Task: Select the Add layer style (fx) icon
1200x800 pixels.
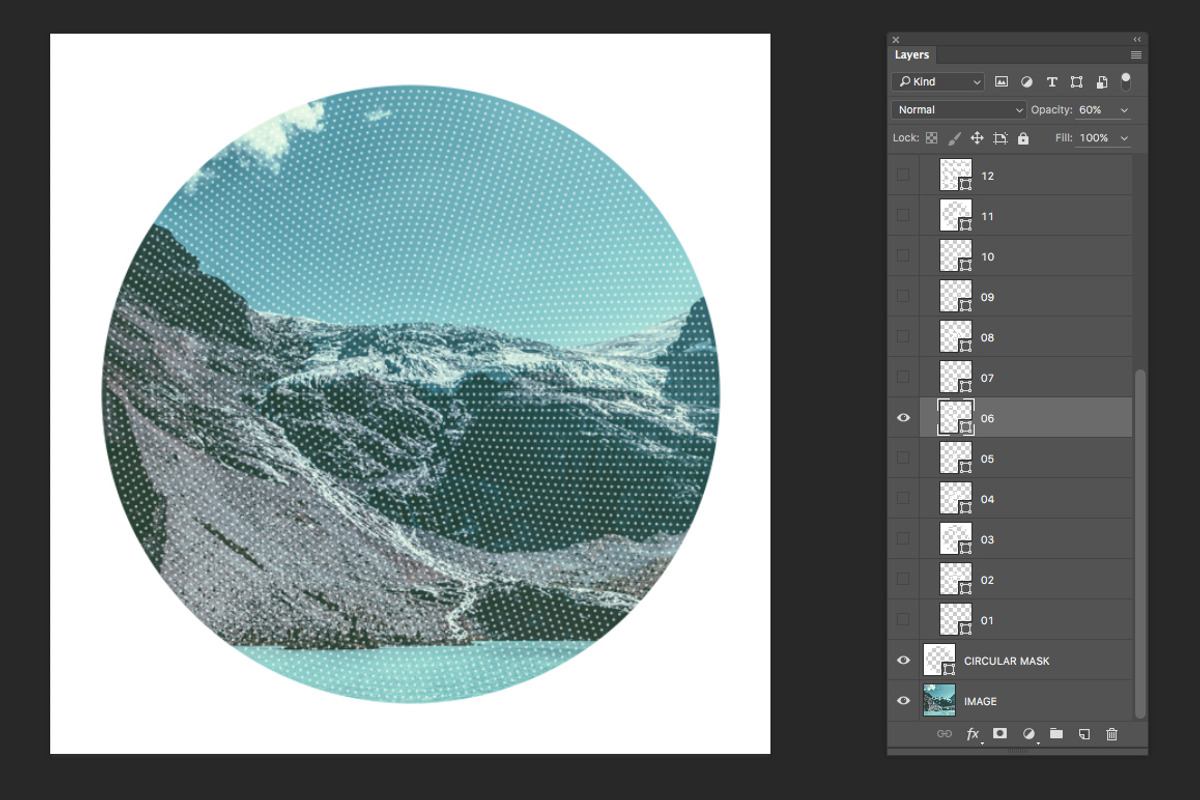Action: [972, 733]
